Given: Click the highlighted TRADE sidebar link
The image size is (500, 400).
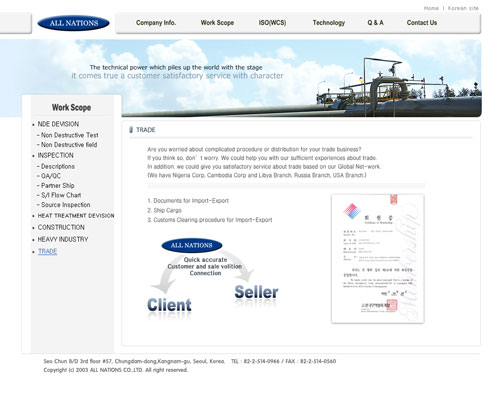Looking at the screenshot, I should coord(48,251).
